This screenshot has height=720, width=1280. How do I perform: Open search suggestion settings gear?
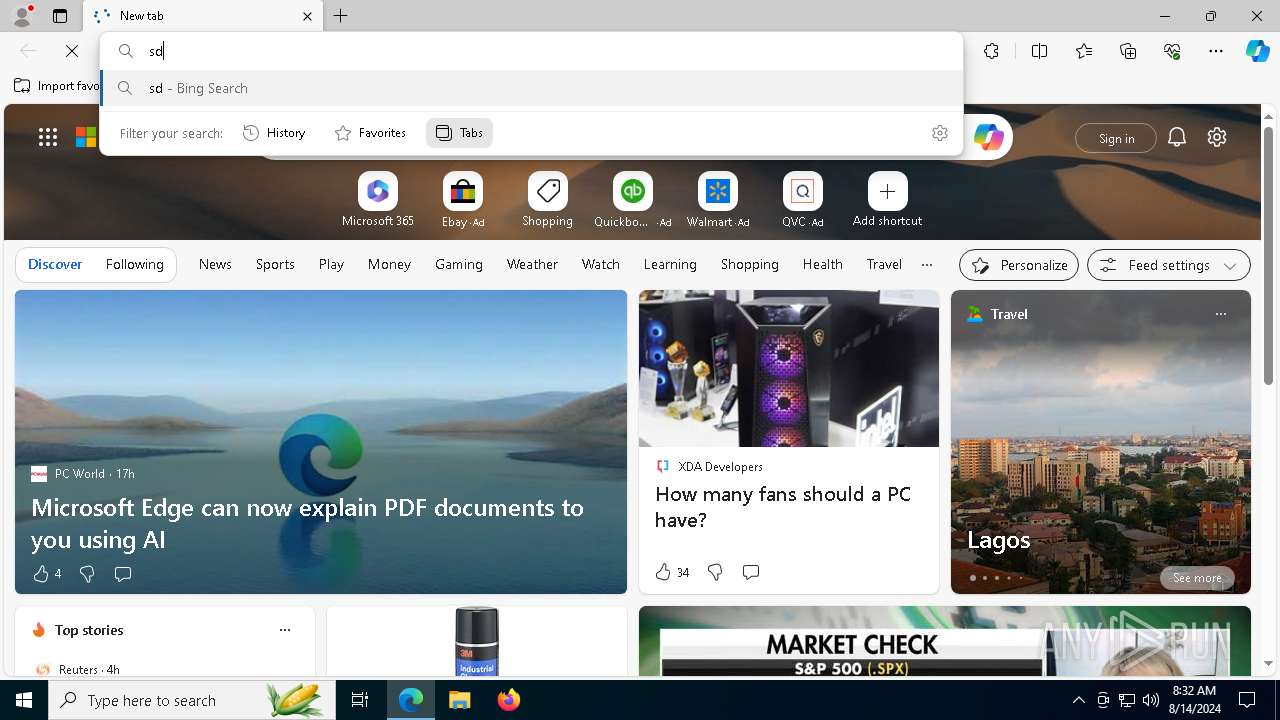coord(940,133)
